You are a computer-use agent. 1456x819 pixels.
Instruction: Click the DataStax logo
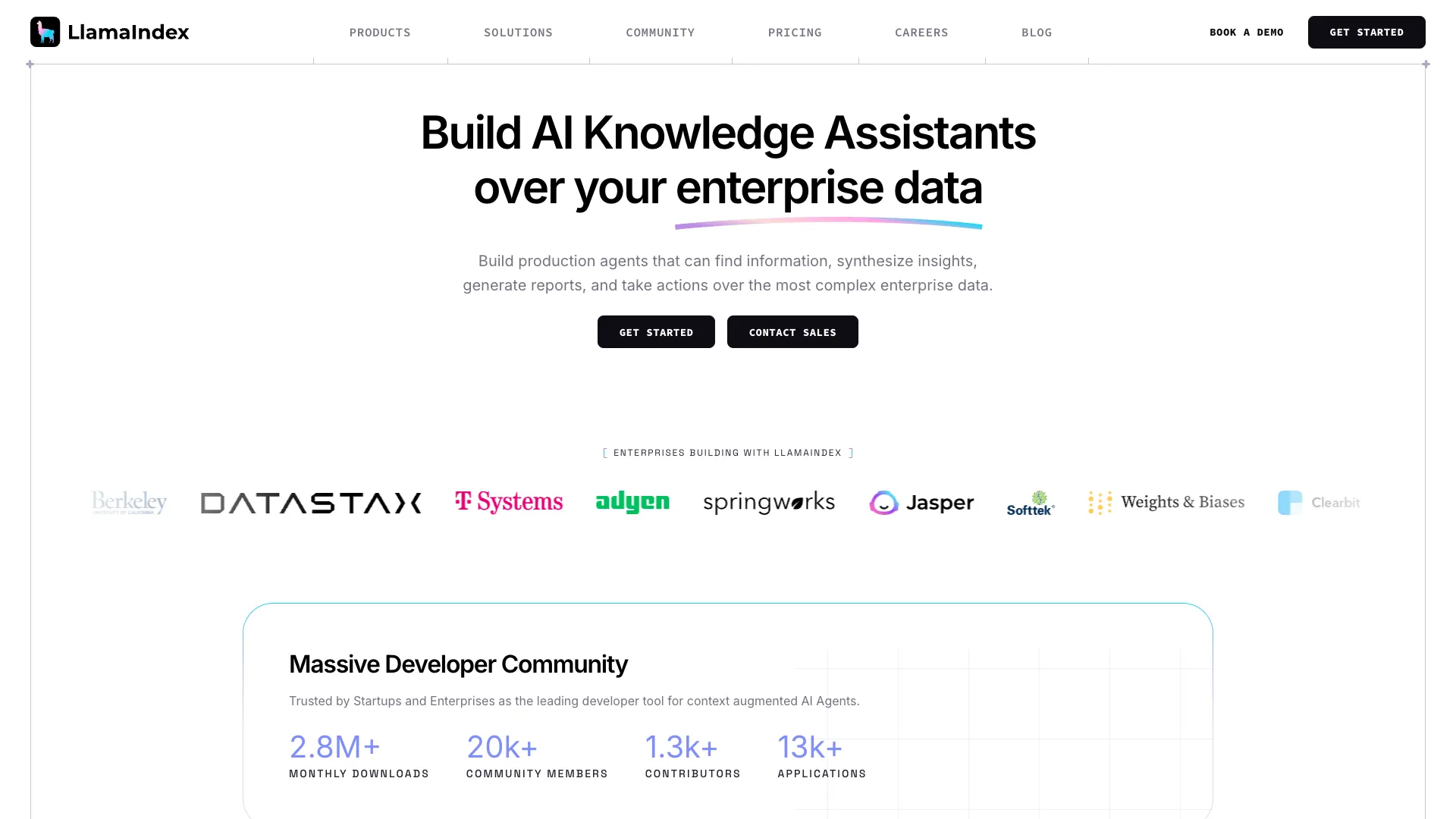311,503
